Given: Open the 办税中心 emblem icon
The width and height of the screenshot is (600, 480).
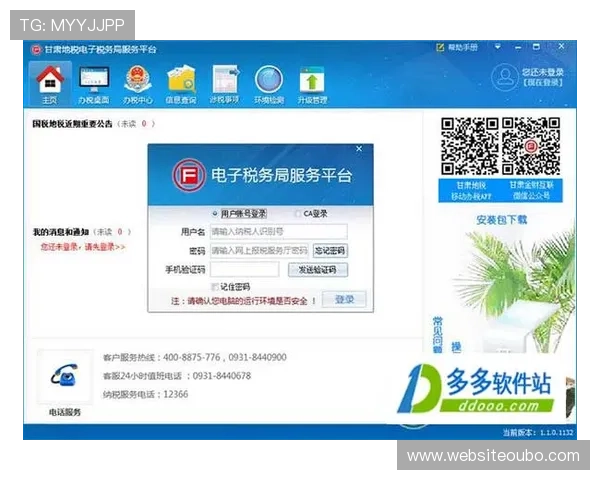Looking at the screenshot, I should (138, 84).
